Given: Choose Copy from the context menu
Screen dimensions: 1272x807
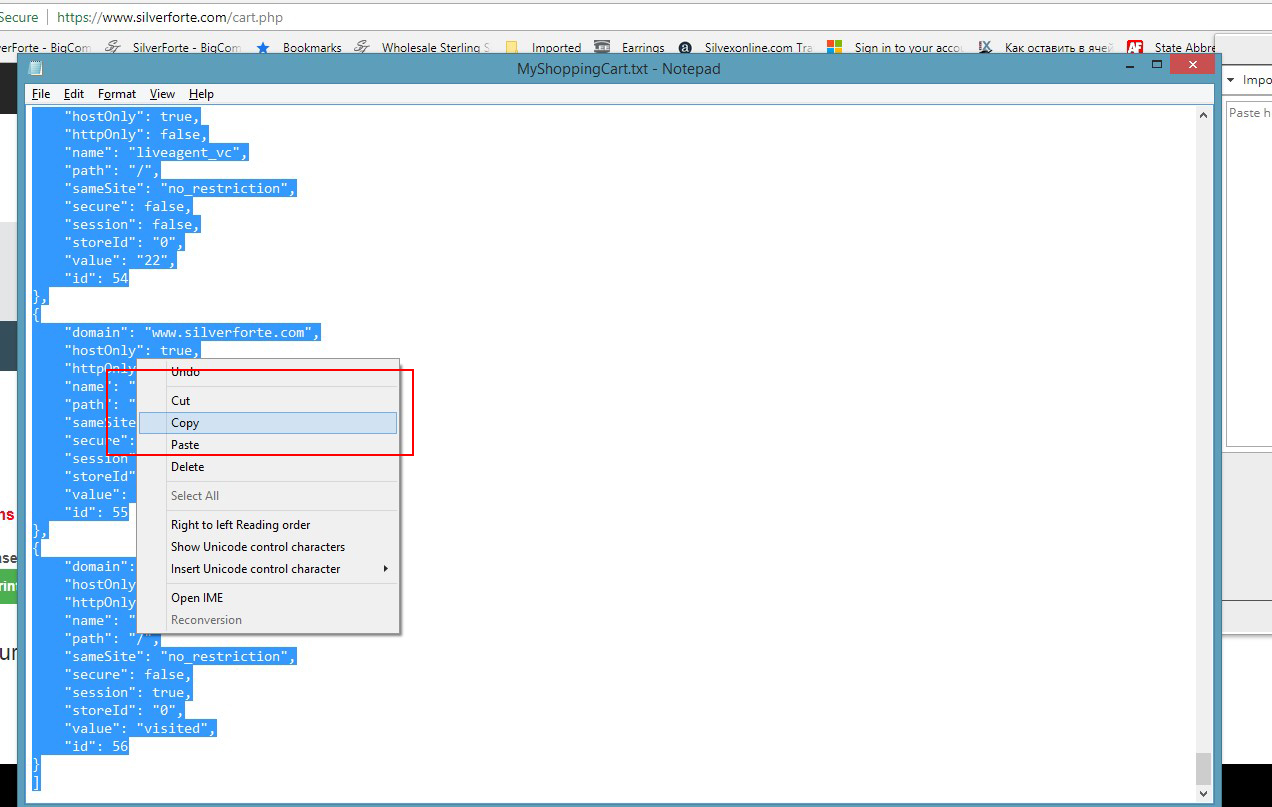Looking at the screenshot, I should pos(268,423).
